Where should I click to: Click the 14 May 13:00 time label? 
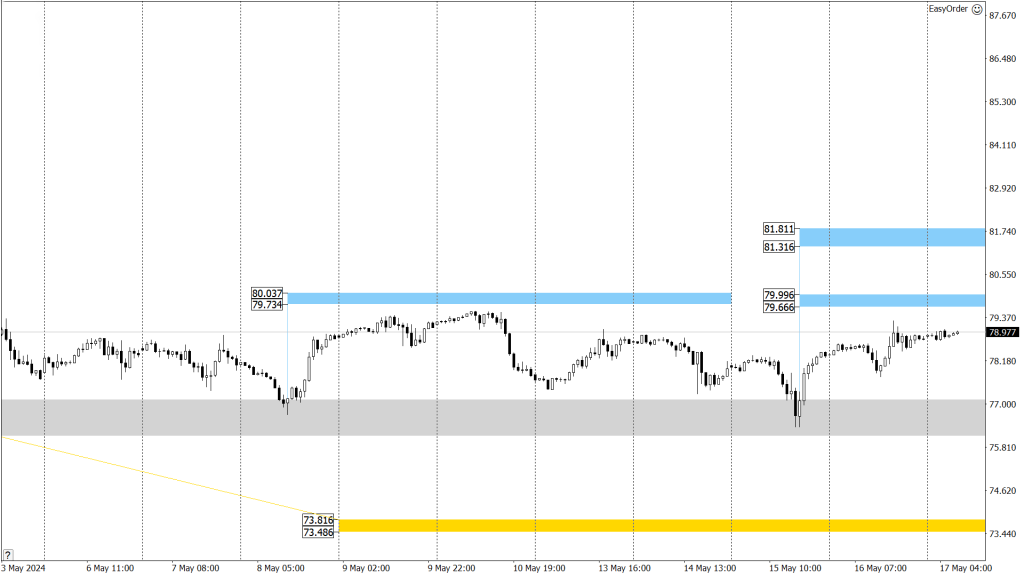point(710,568)
